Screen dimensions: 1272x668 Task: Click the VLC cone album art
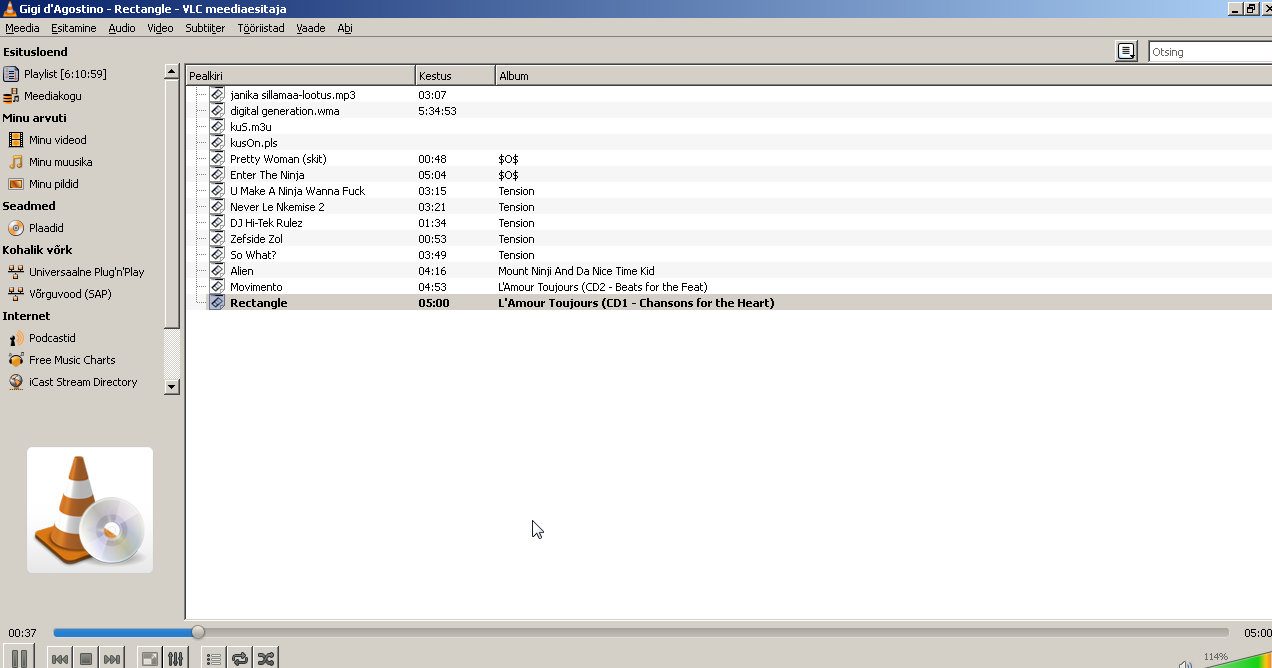(90, 510)
